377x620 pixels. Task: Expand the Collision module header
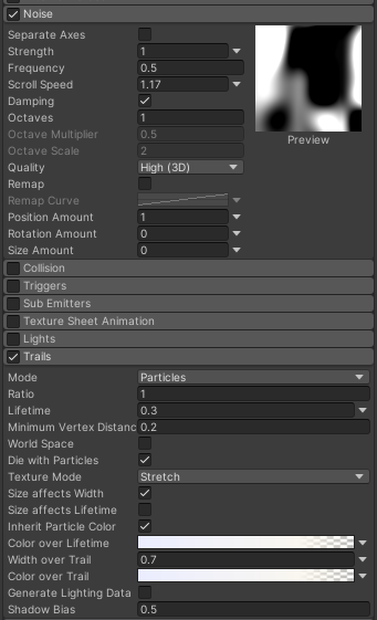click(188, 268)
